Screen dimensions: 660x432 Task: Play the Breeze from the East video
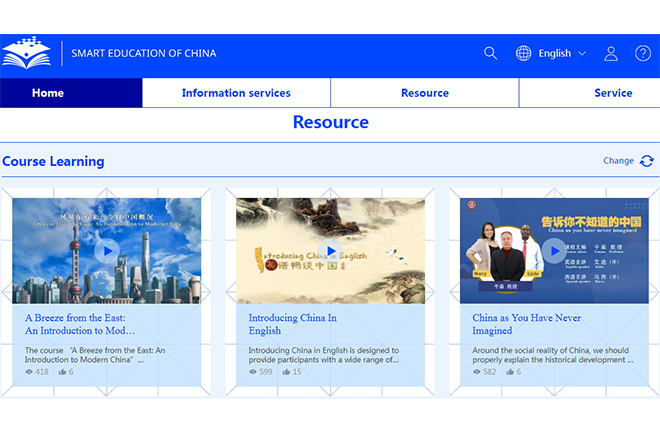click(106, 250)
